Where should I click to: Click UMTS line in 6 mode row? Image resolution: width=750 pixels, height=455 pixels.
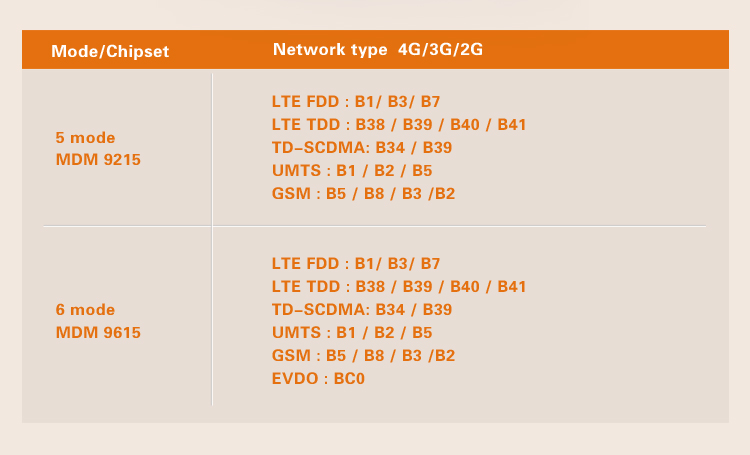[352, 332]
